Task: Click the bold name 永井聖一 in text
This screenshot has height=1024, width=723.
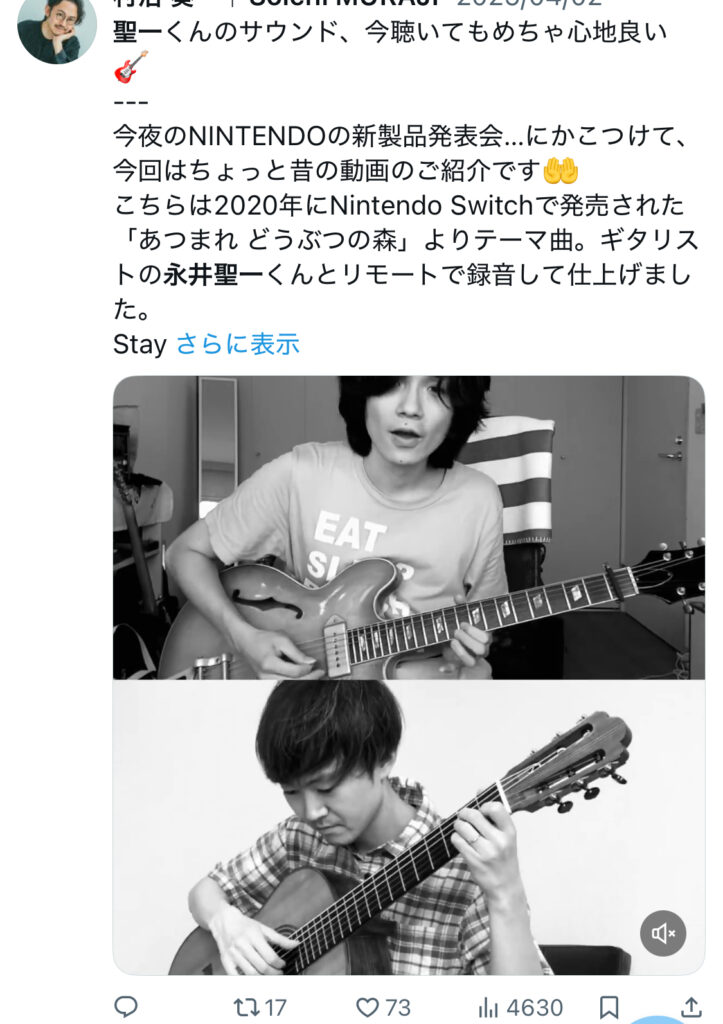Action: tap(214, 275)
